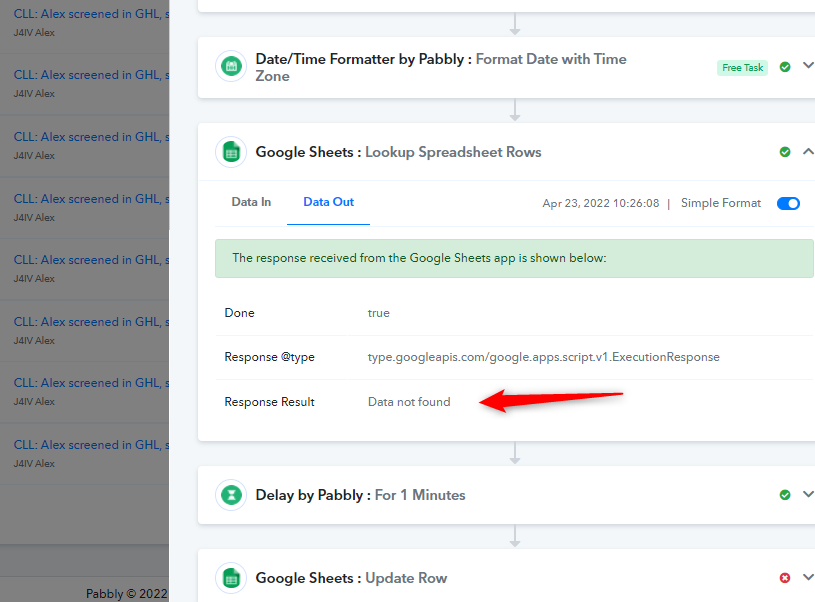Expand the Date/Time Formatter step
Image resolution: width=815 pixels, height=602 pixels.
[x=808, y=66]
